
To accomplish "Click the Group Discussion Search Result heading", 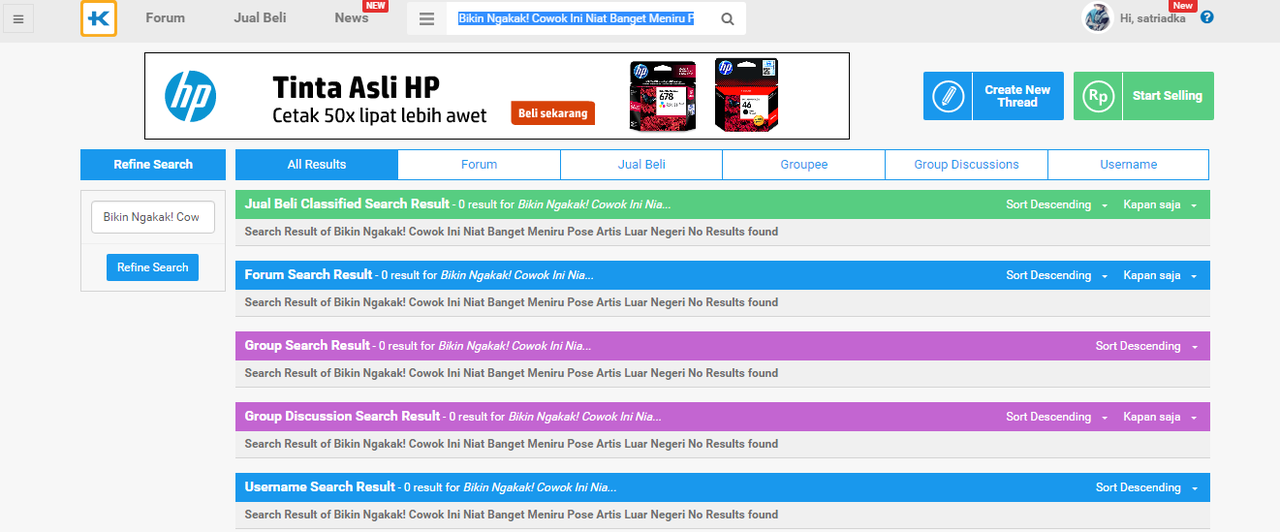I will (342, 416).
